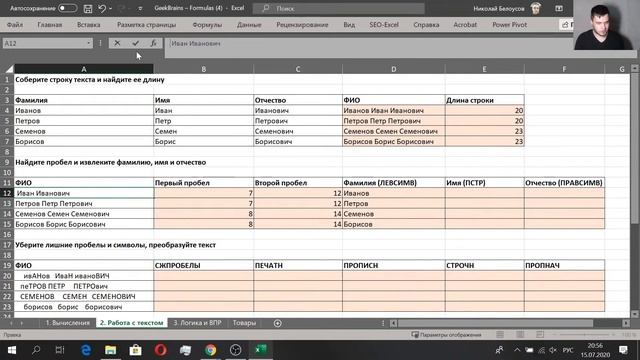
Task: Add a new sheet with plus icon
Action: [x=278, y=323]
